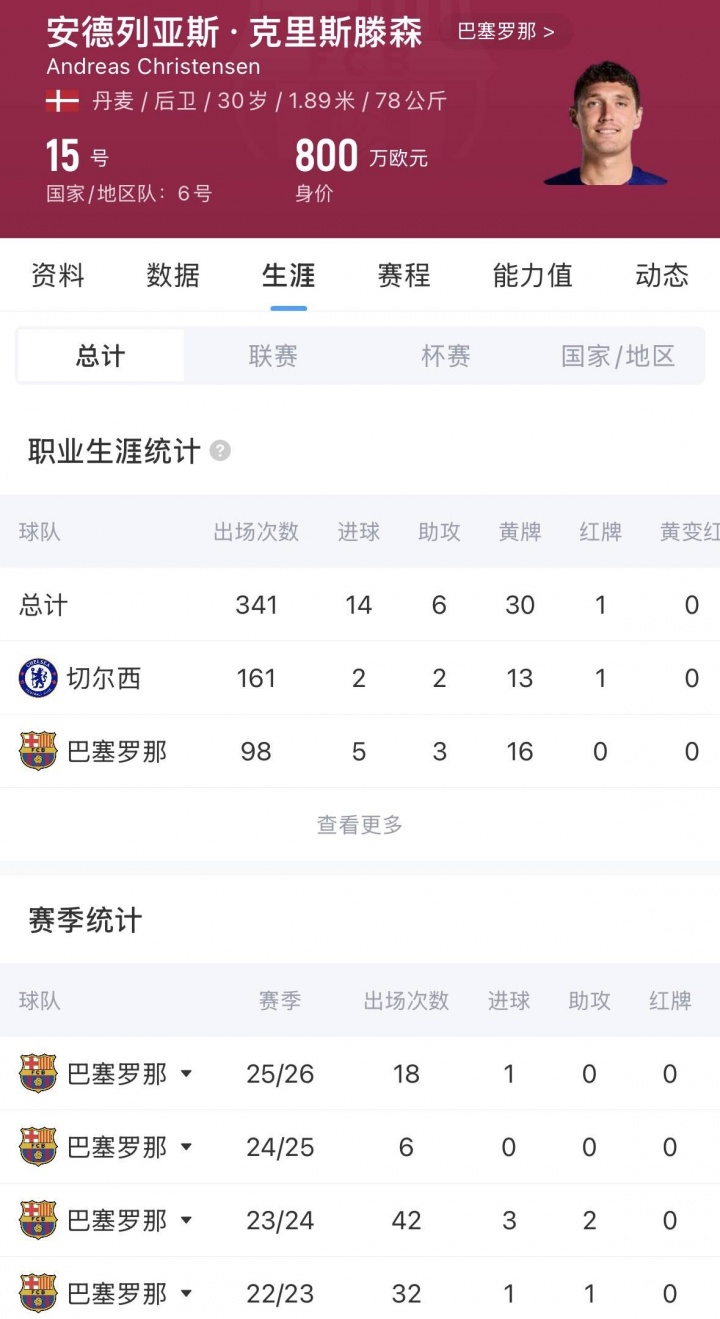720x1319 pixels.
Task: Expand the 24/25 Barcelona season dropdown
Action: pos(186,1147)
